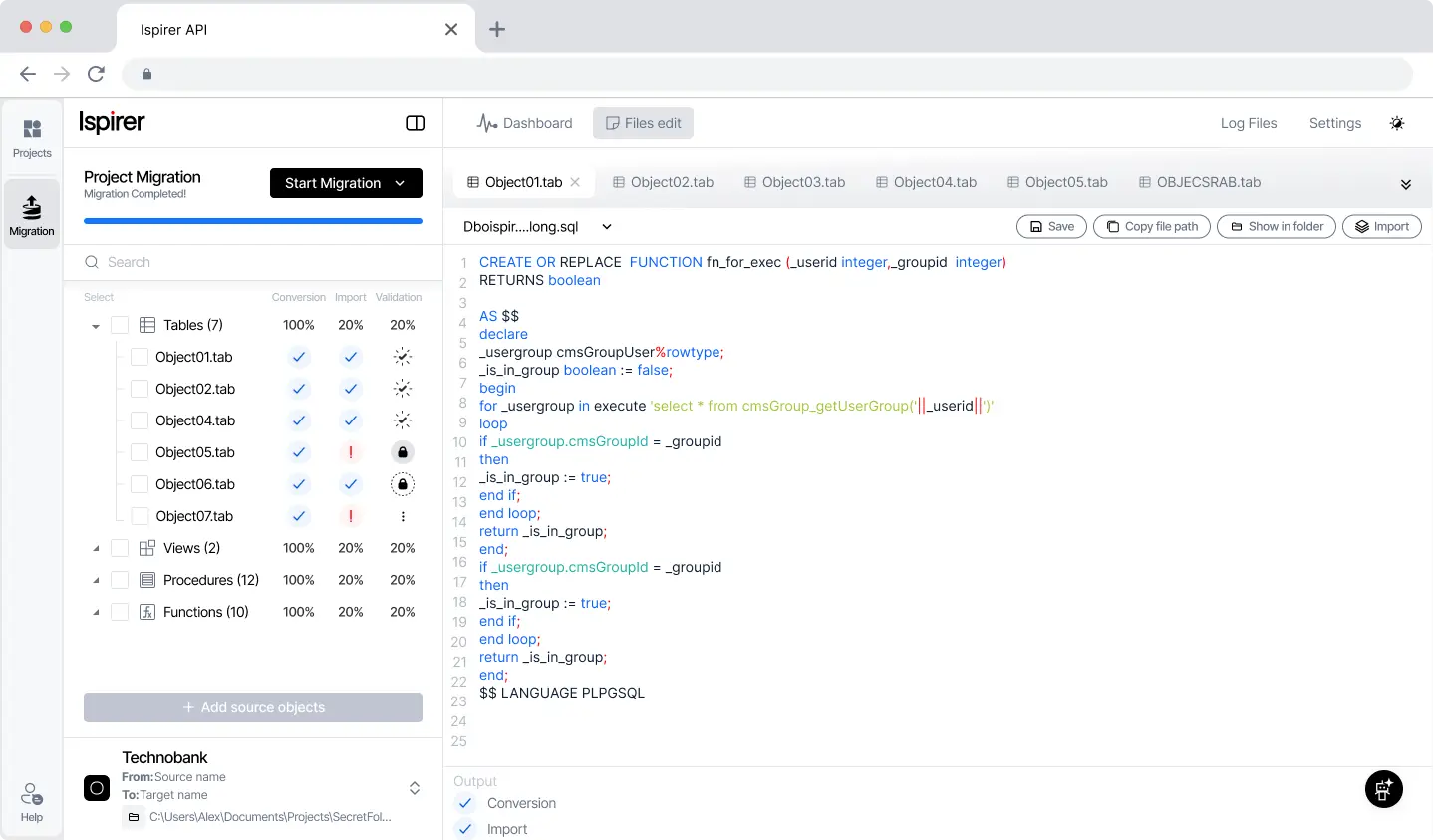Screen dimensions: 1433x840
Task: Open the Technobank project switcher arrows
Action: (415, 788)
